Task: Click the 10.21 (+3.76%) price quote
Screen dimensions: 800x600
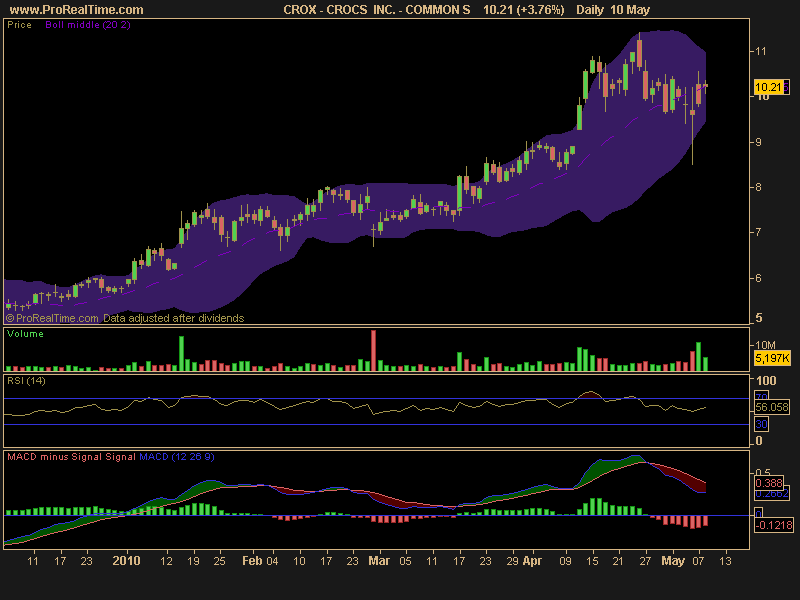Action: [x=523, y=10]
